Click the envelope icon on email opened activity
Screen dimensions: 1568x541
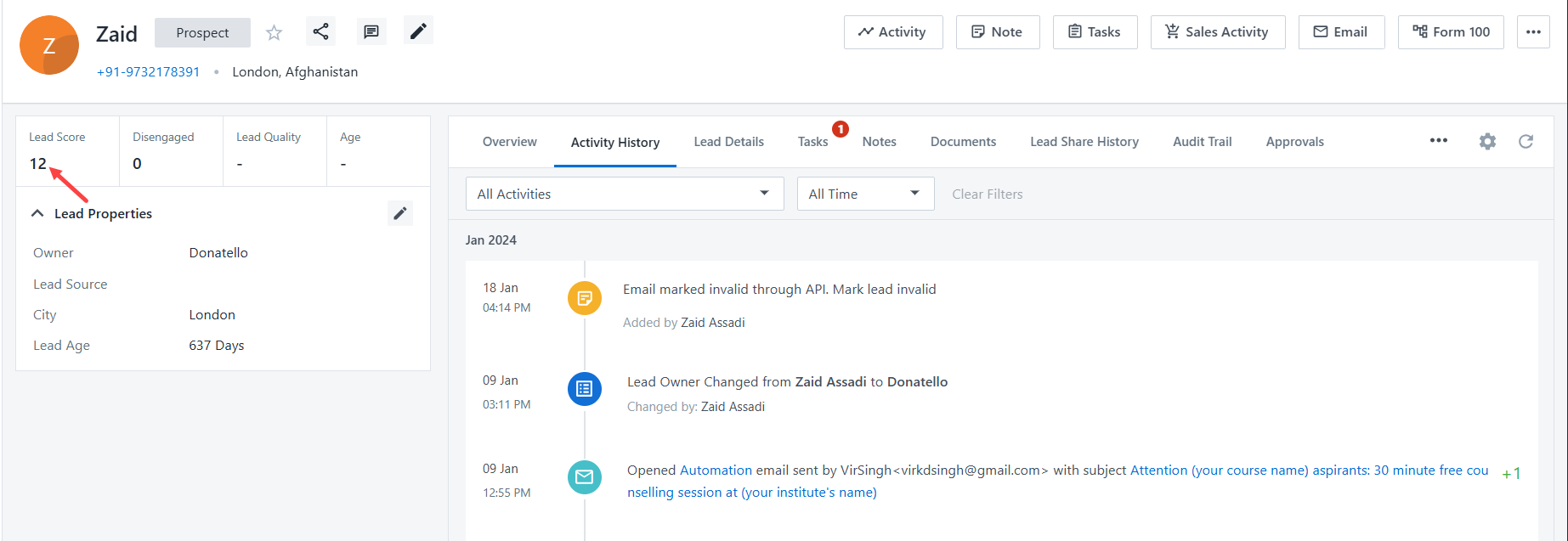point(585,477)
